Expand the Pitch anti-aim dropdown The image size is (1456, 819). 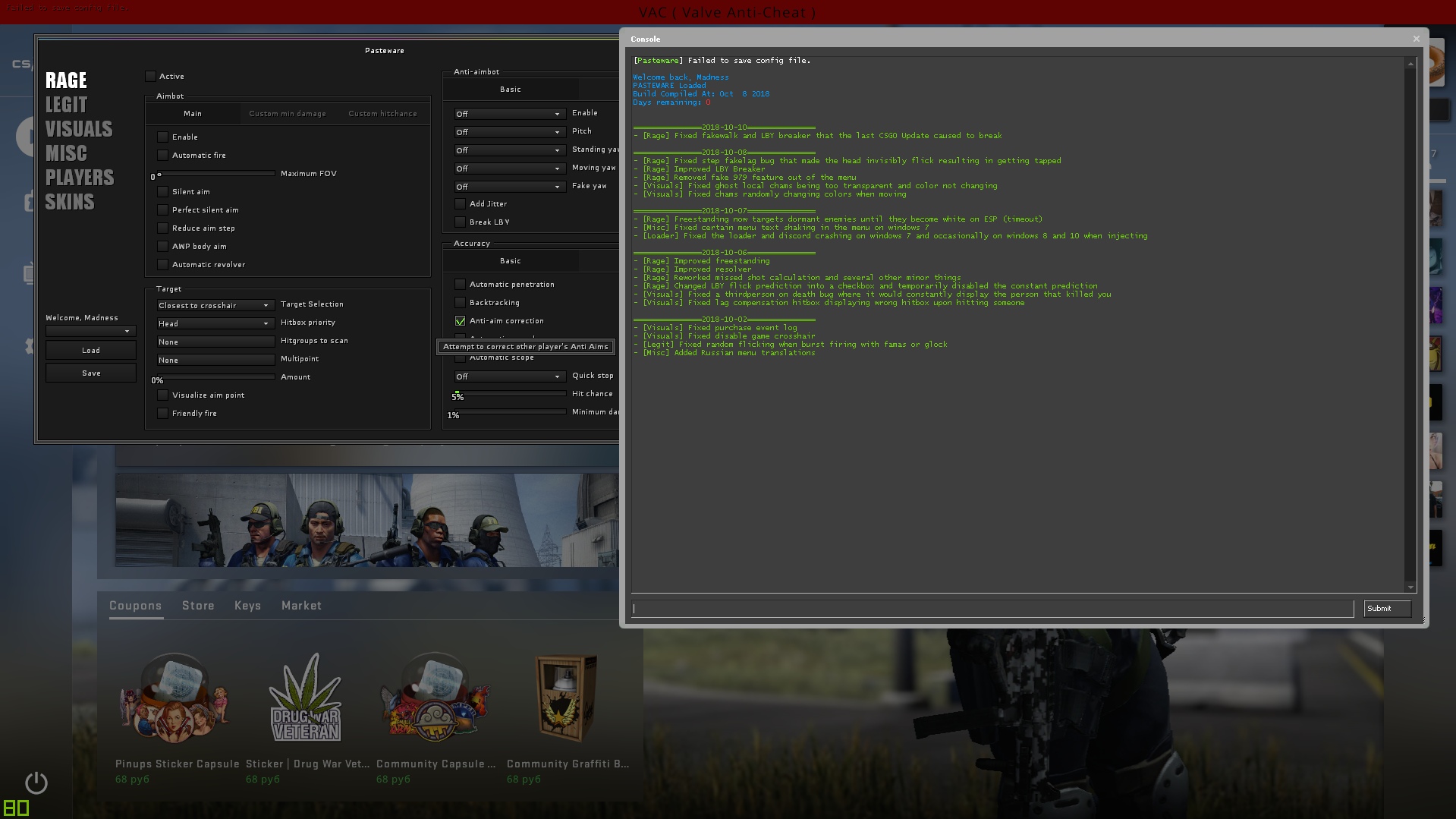tap(509, 132)
